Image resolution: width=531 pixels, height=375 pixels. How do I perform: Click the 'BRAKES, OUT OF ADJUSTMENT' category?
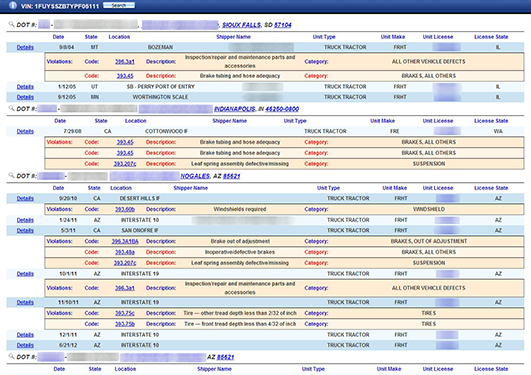coord(429,241)
